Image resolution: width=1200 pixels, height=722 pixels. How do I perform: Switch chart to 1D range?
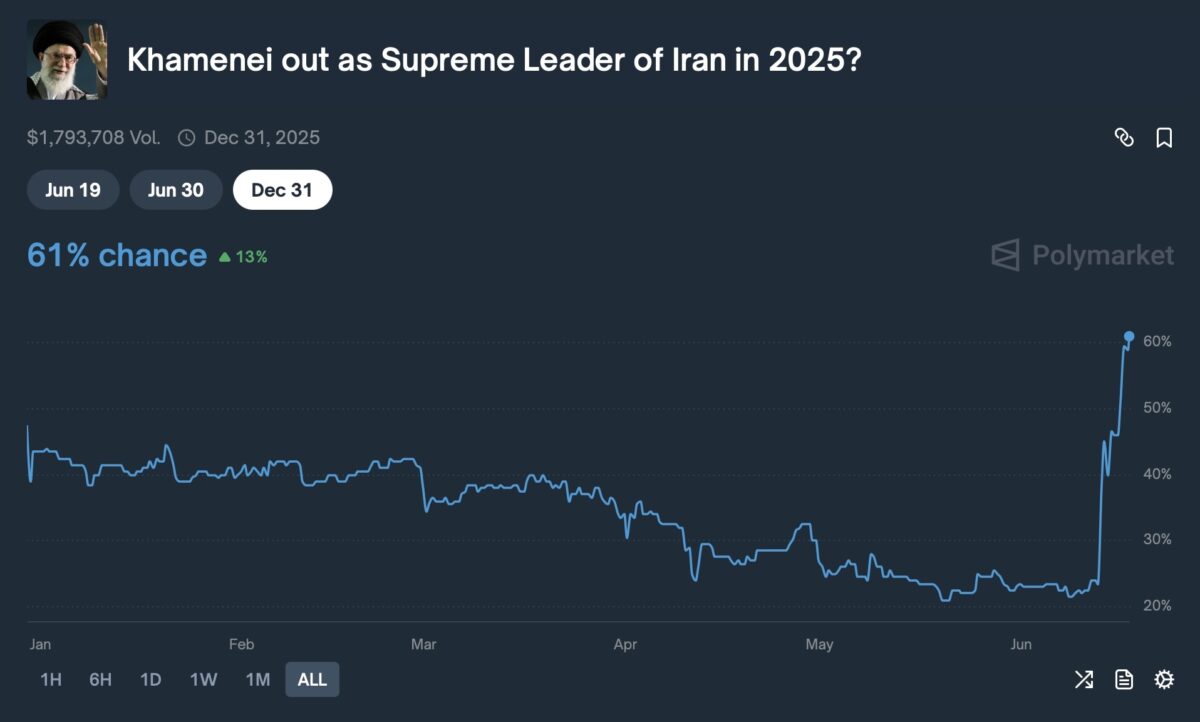(151, 679)
